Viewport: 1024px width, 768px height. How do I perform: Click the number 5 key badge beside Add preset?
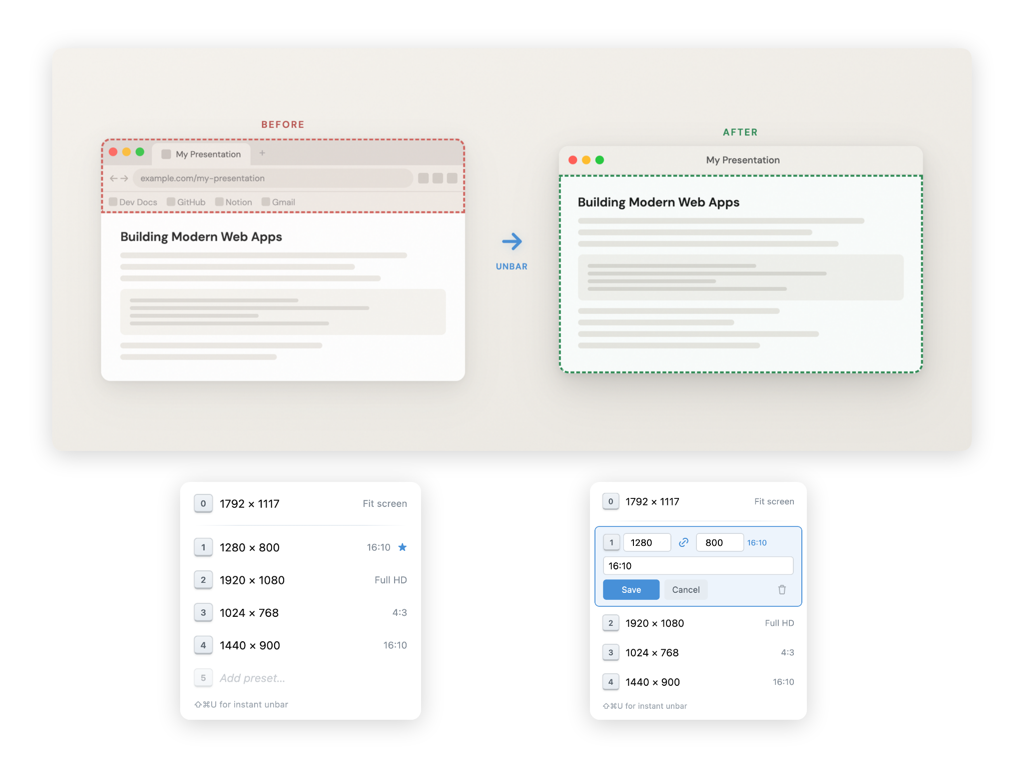(x=203, y=678)
